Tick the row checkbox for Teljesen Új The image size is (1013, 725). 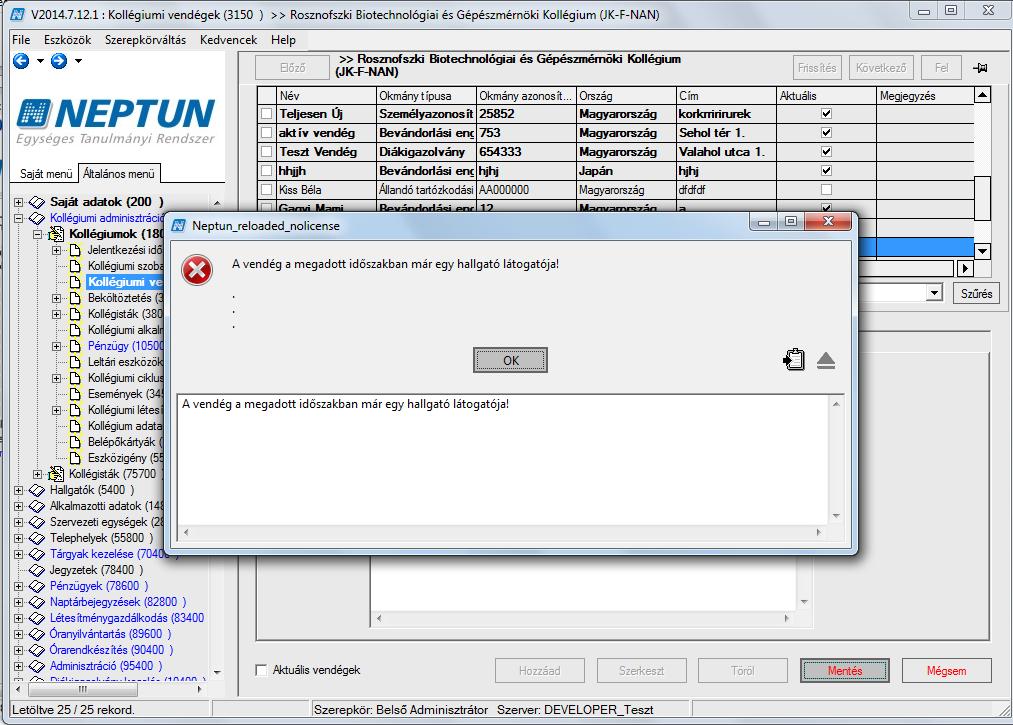[x=266, y=114]
